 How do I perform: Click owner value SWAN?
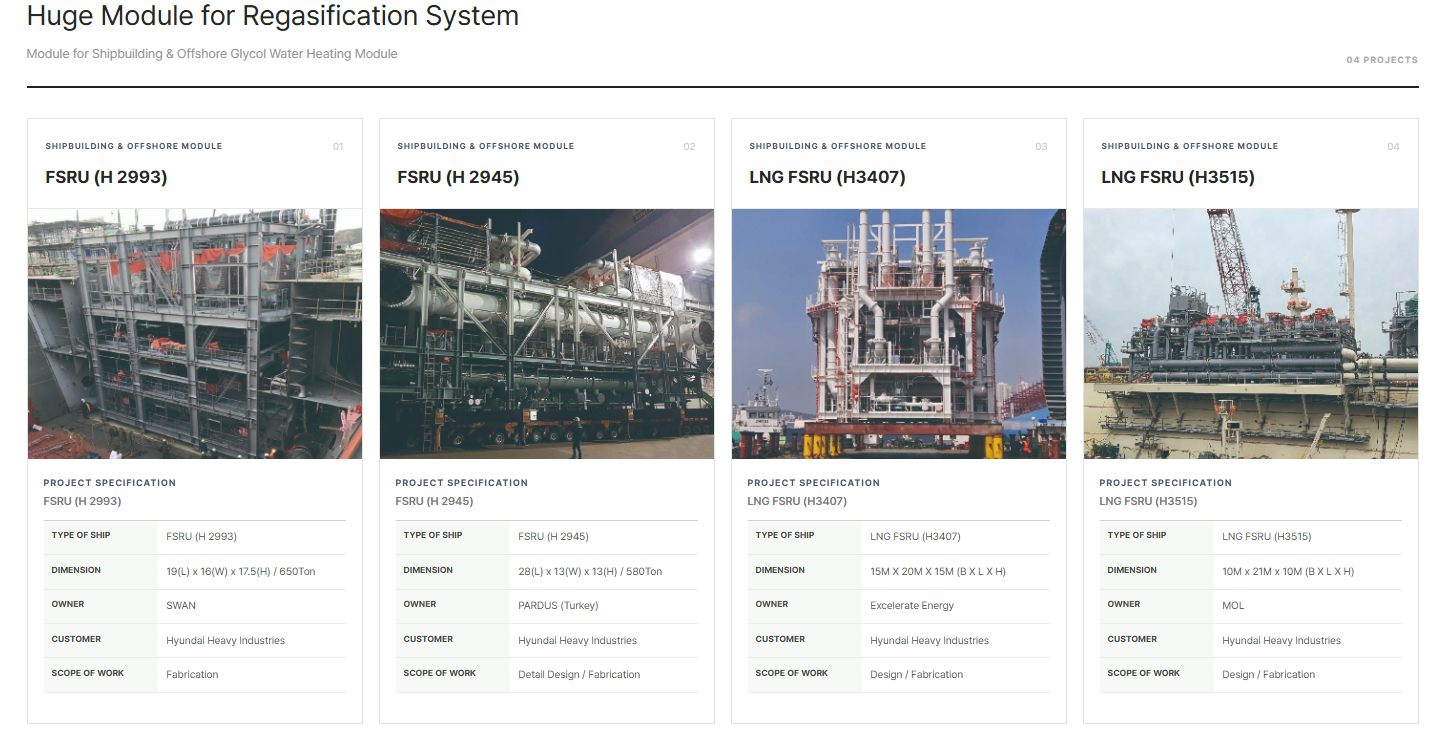tap(181, 606)
